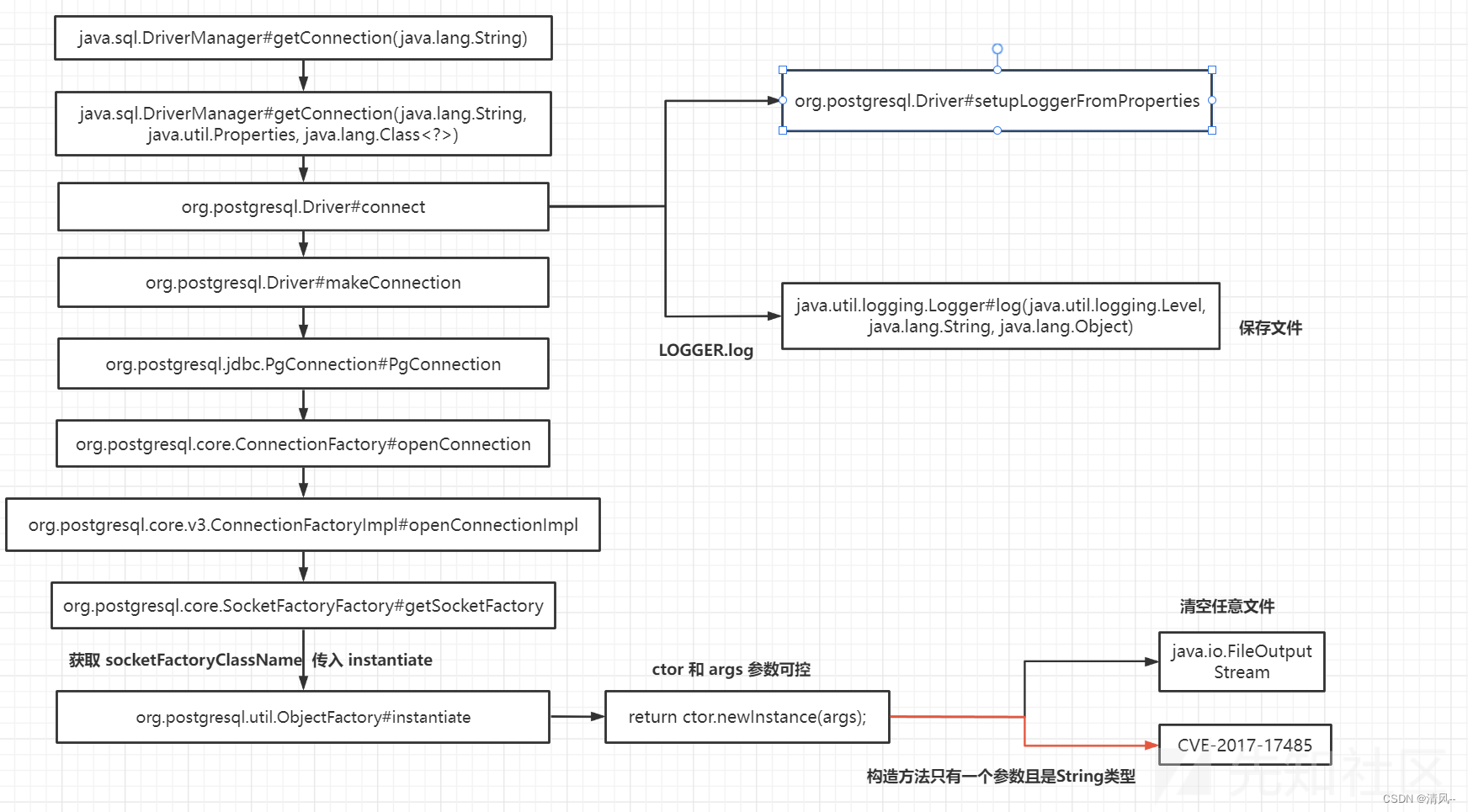Click the Logger#log method box
The image size is (1468, 812).
[x=1001, y=316]
